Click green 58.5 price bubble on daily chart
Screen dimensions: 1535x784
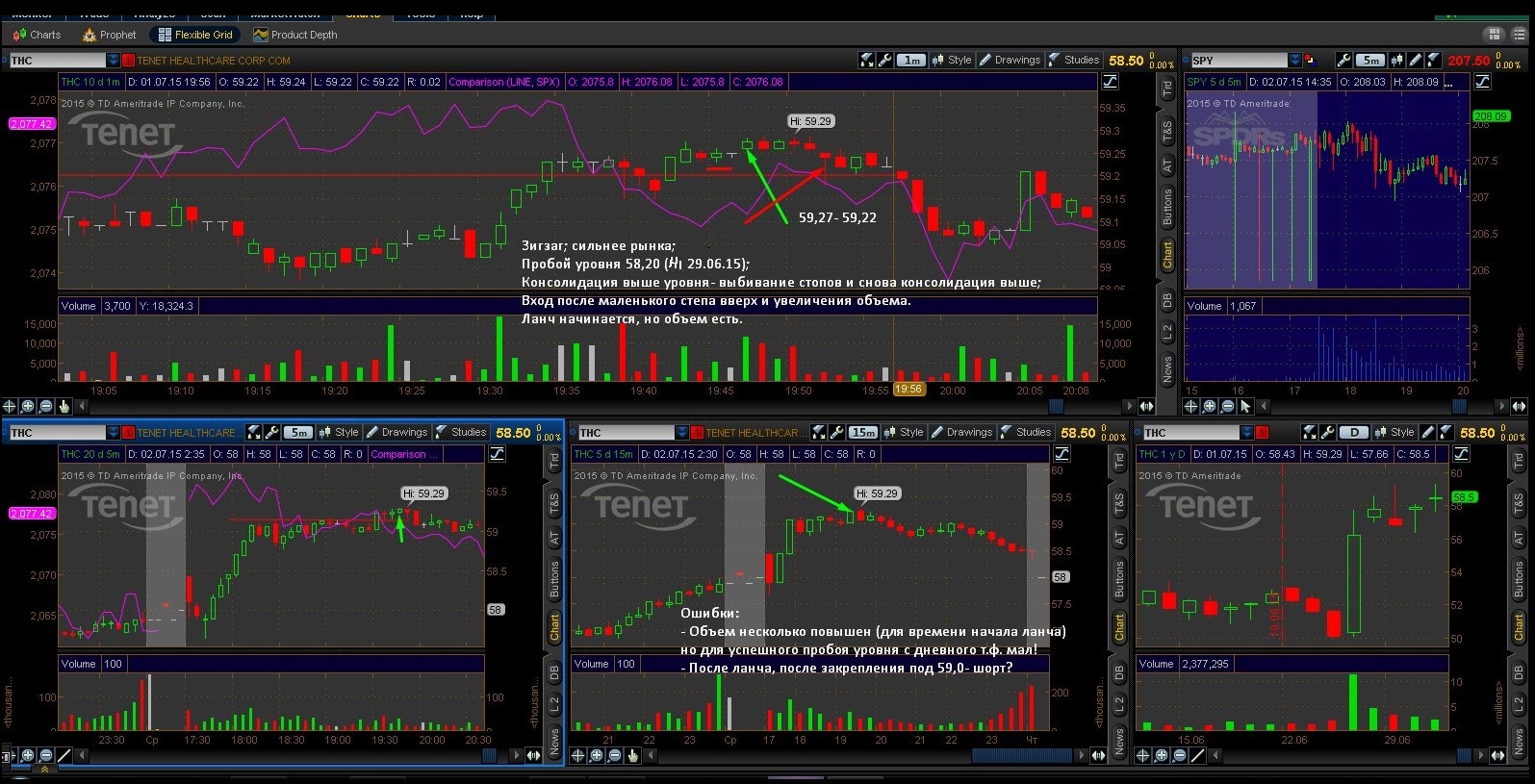coord(1463,497)
